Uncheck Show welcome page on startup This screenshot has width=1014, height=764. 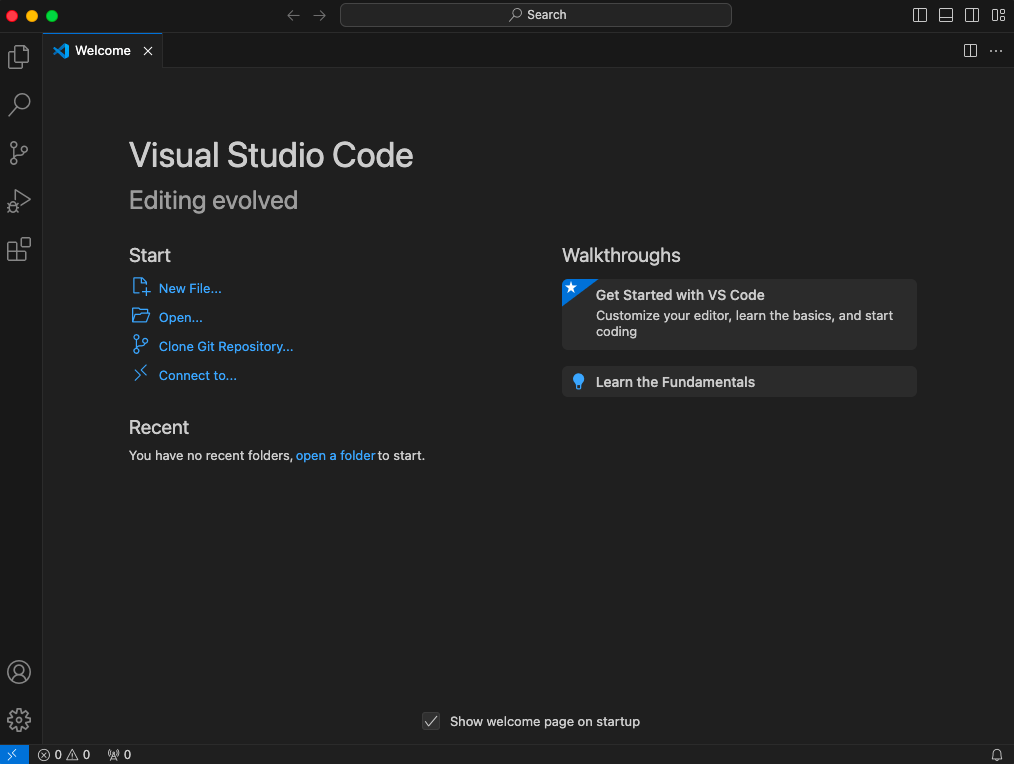431,721
